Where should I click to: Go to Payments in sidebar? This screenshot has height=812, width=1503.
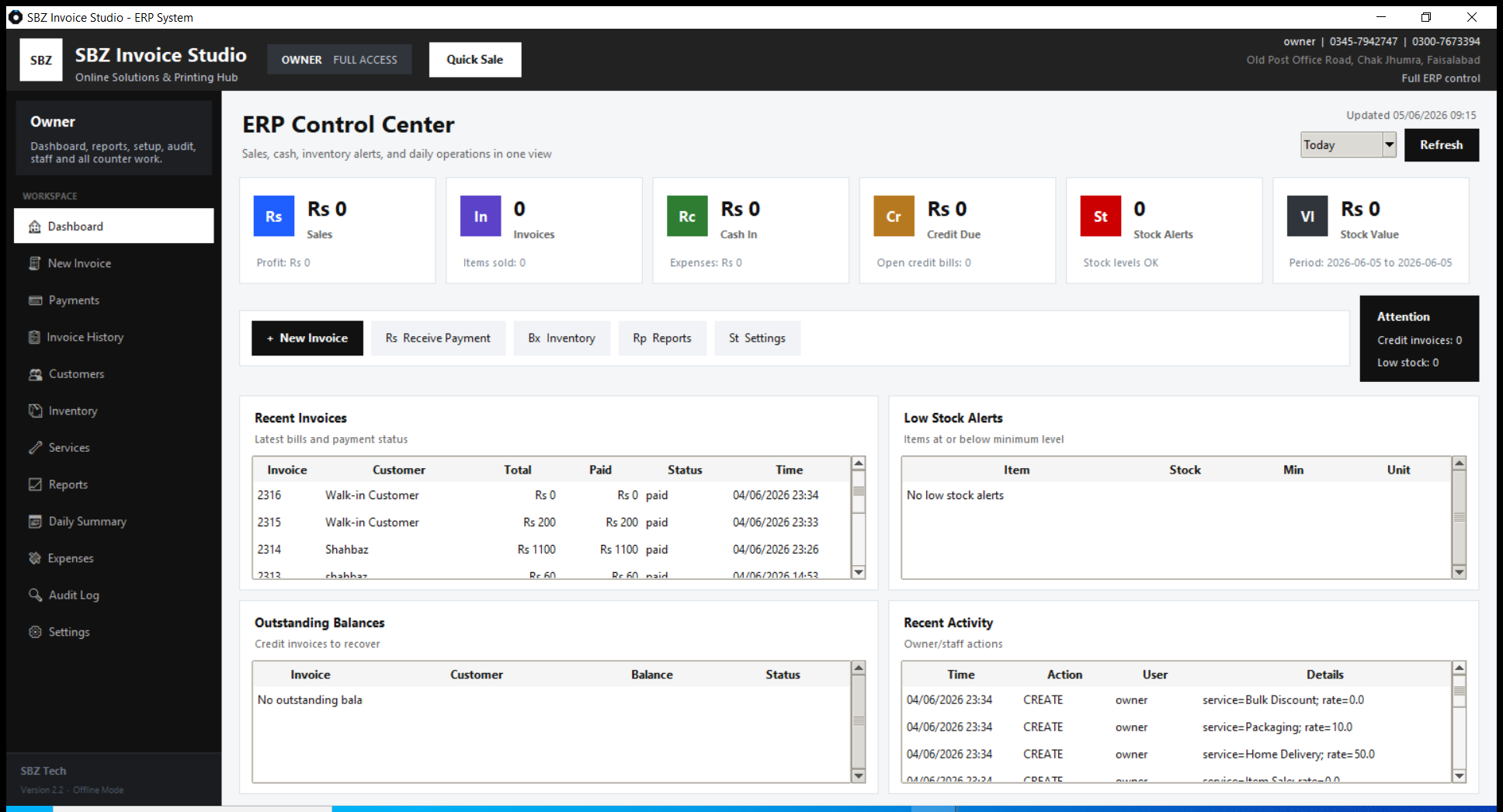click(114, 300)
